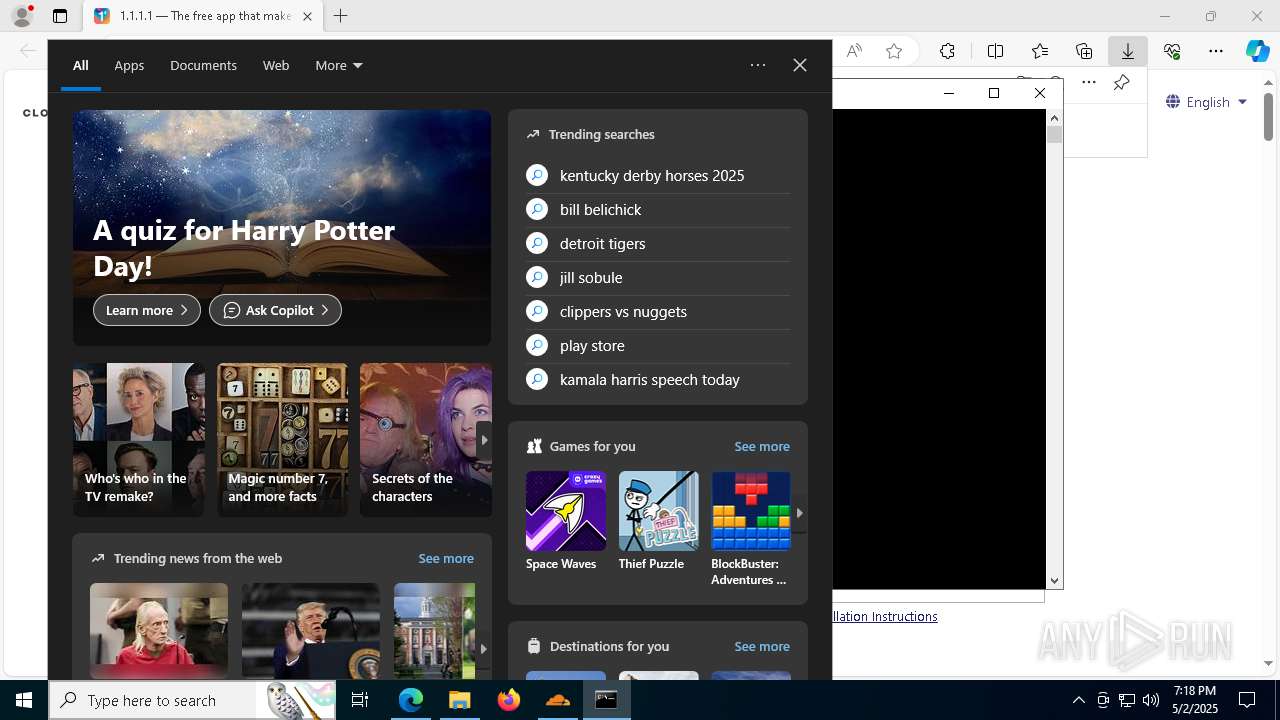Open Thief Puzzle game
The width and height of the screenshot is (1280, 720).
click(658, 521)
